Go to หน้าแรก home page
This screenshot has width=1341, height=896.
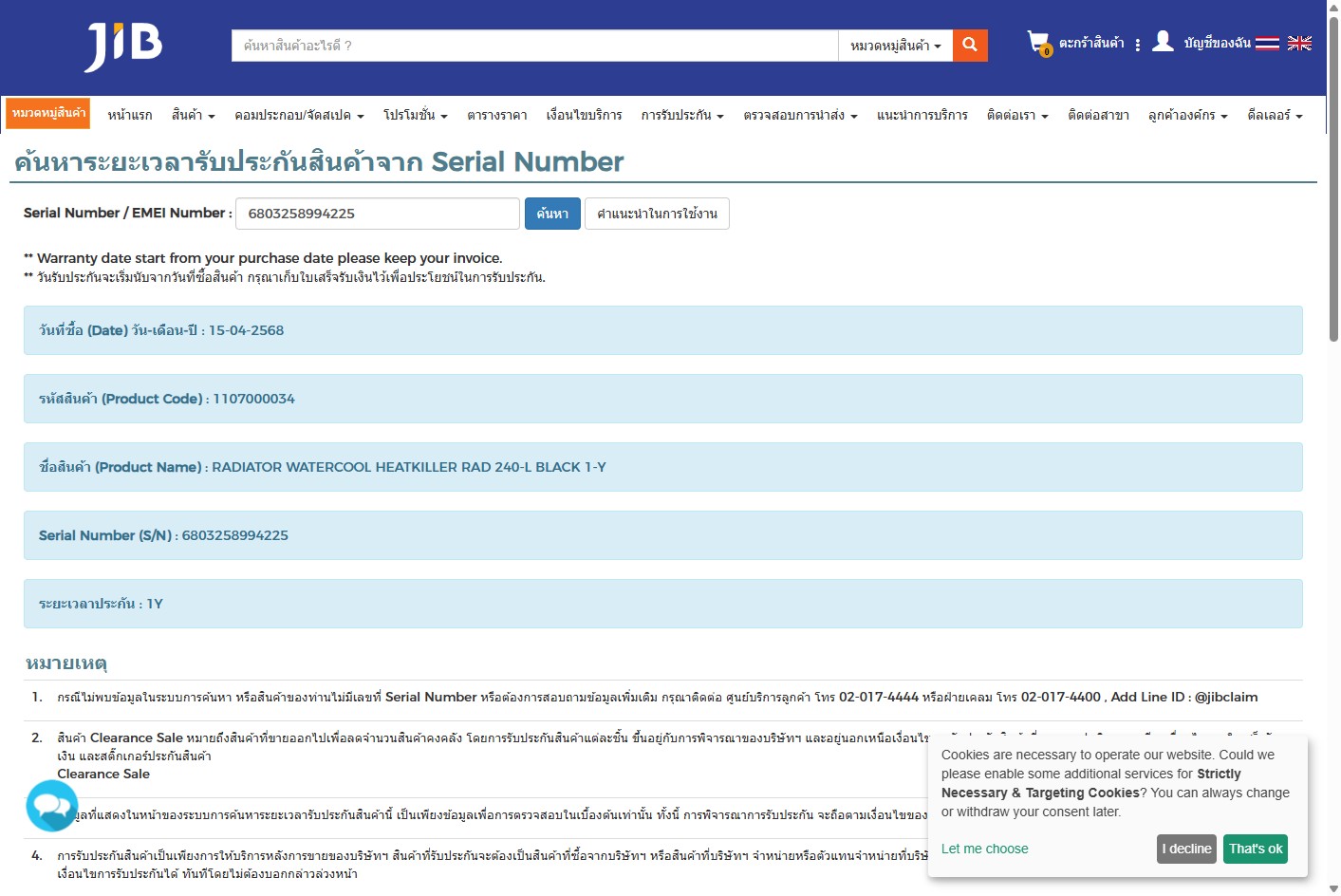[130, 115]
